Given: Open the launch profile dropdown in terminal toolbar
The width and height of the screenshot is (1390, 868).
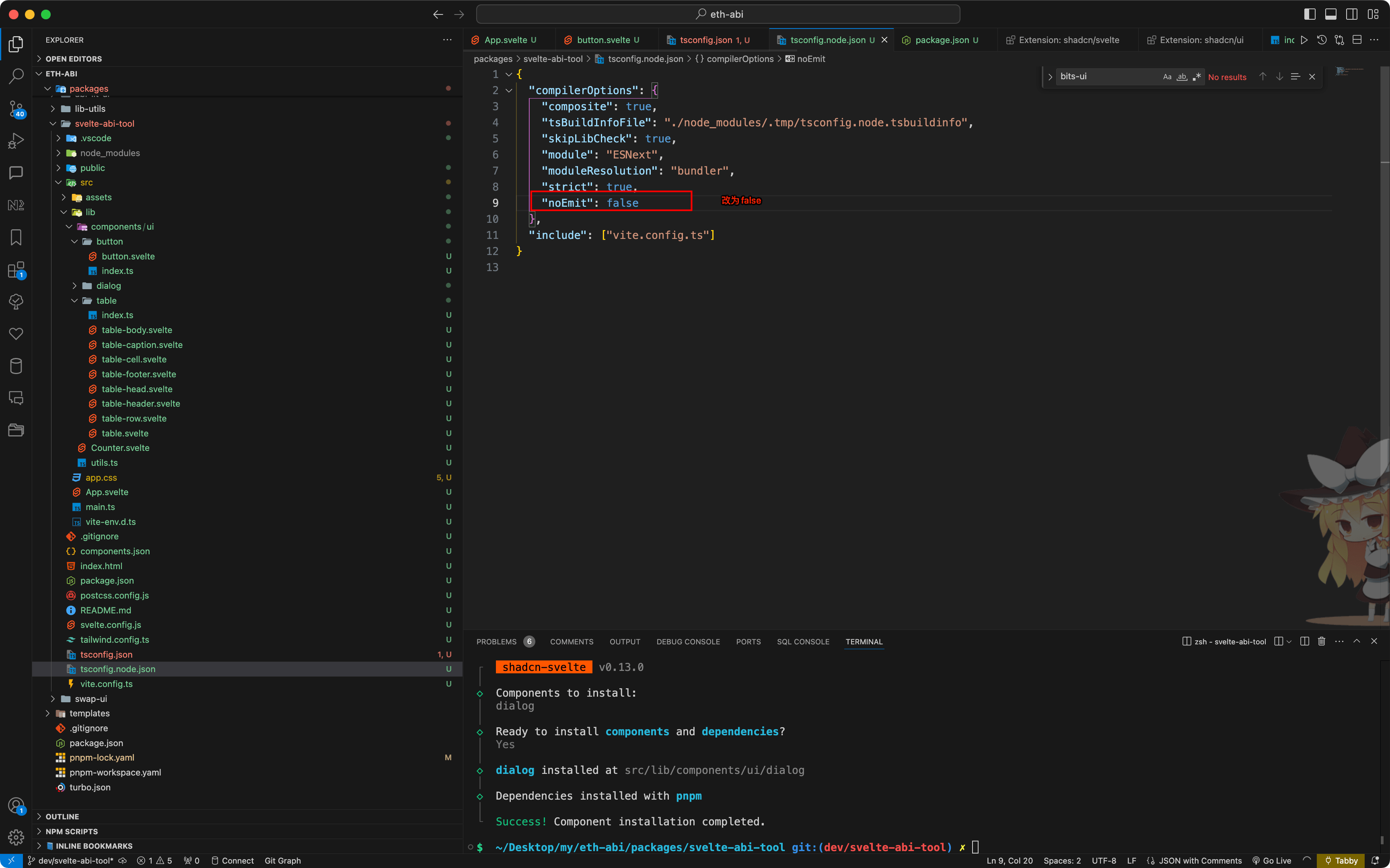Looking at the screenshot, I should tap(1289, 641).
